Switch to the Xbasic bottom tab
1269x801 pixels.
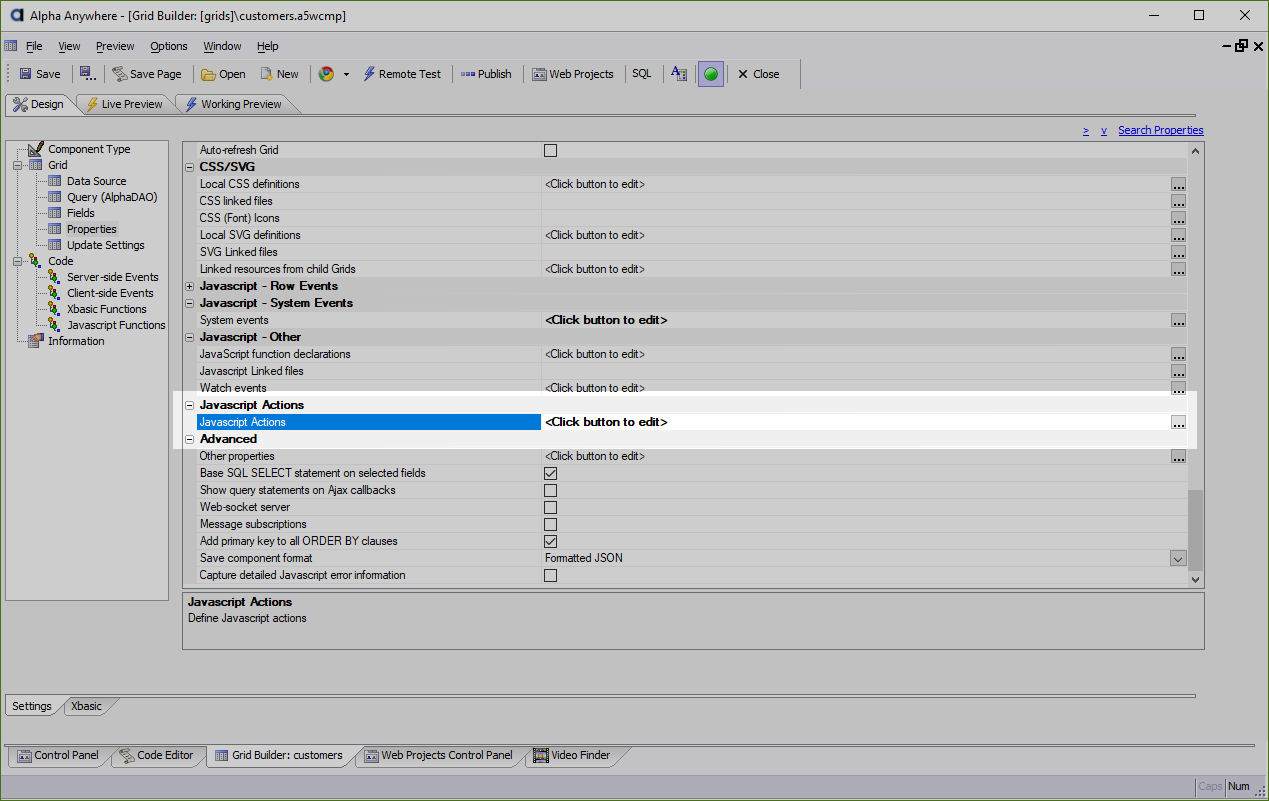pos(86,706)
